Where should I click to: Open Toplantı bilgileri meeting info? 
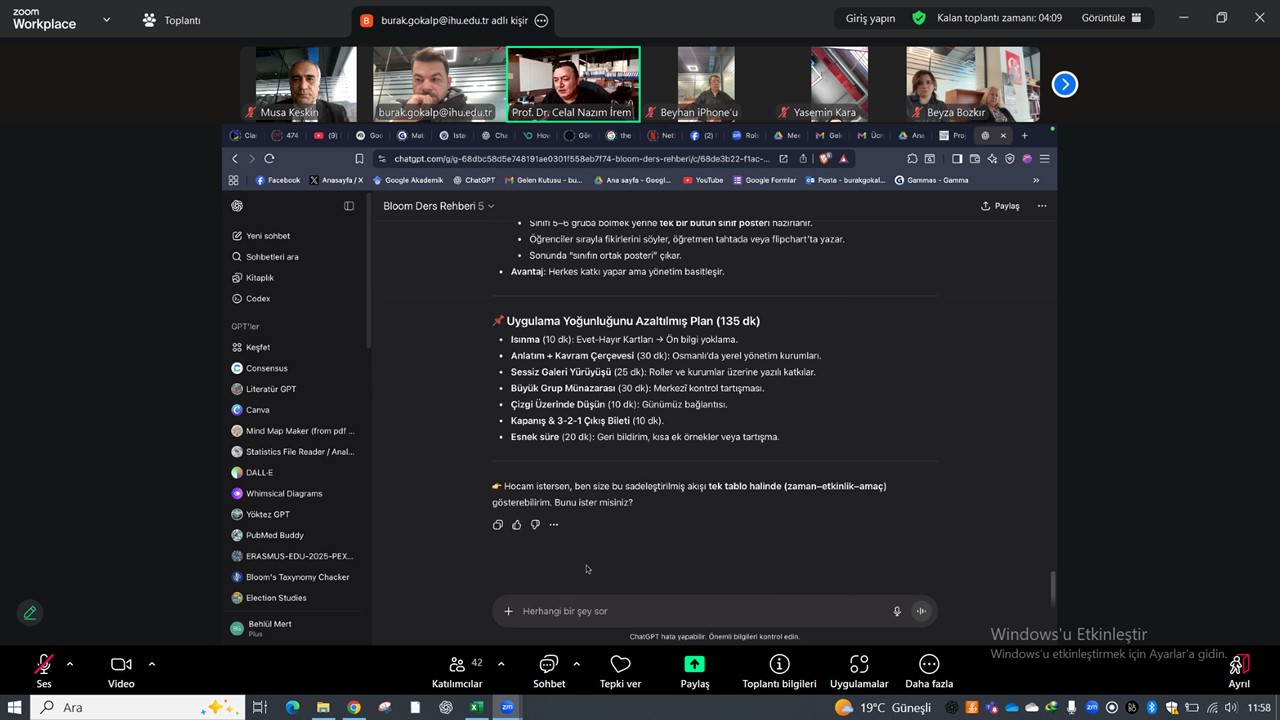(779, 671)
